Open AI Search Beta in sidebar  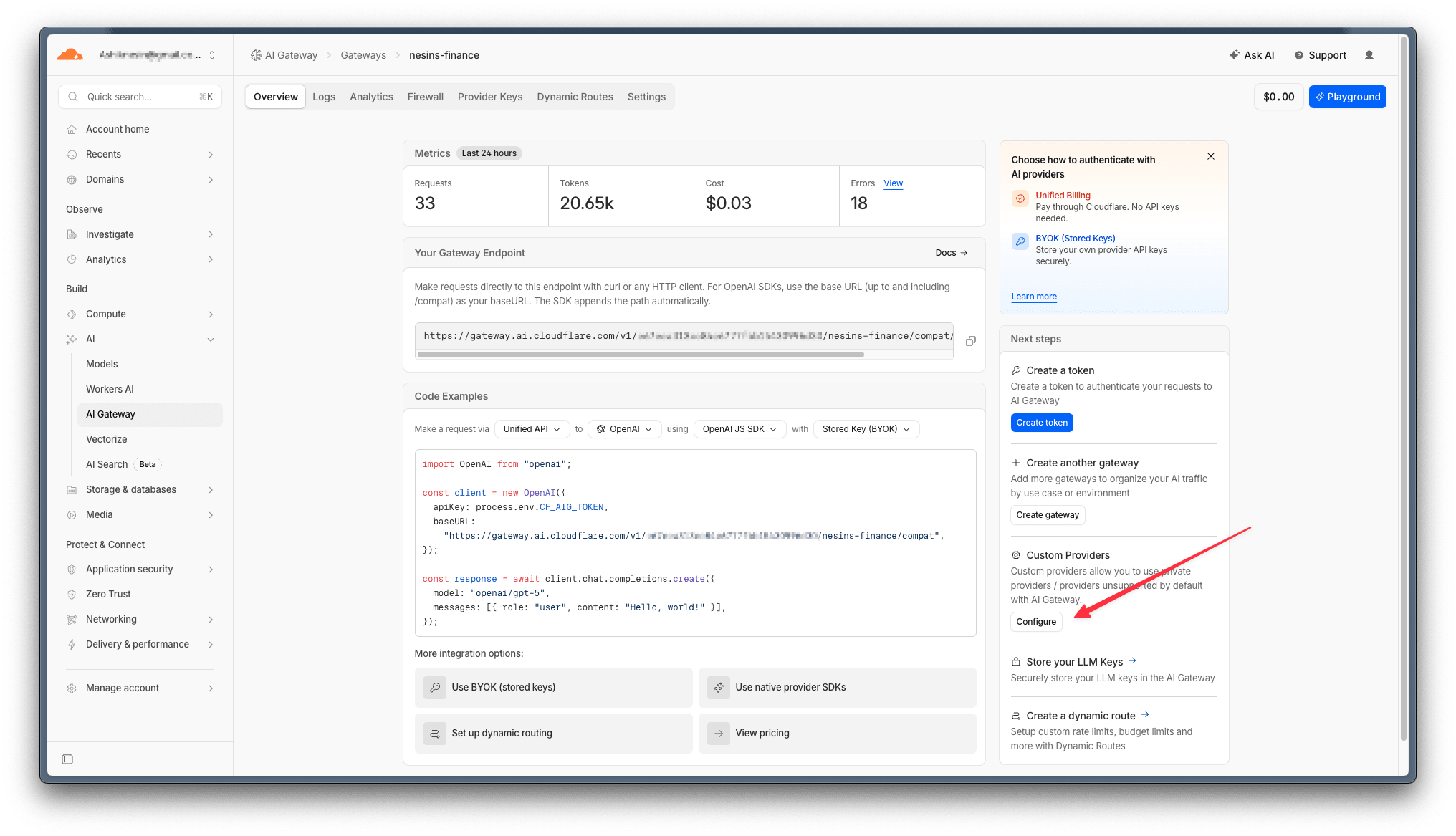[x=123, y=464]
